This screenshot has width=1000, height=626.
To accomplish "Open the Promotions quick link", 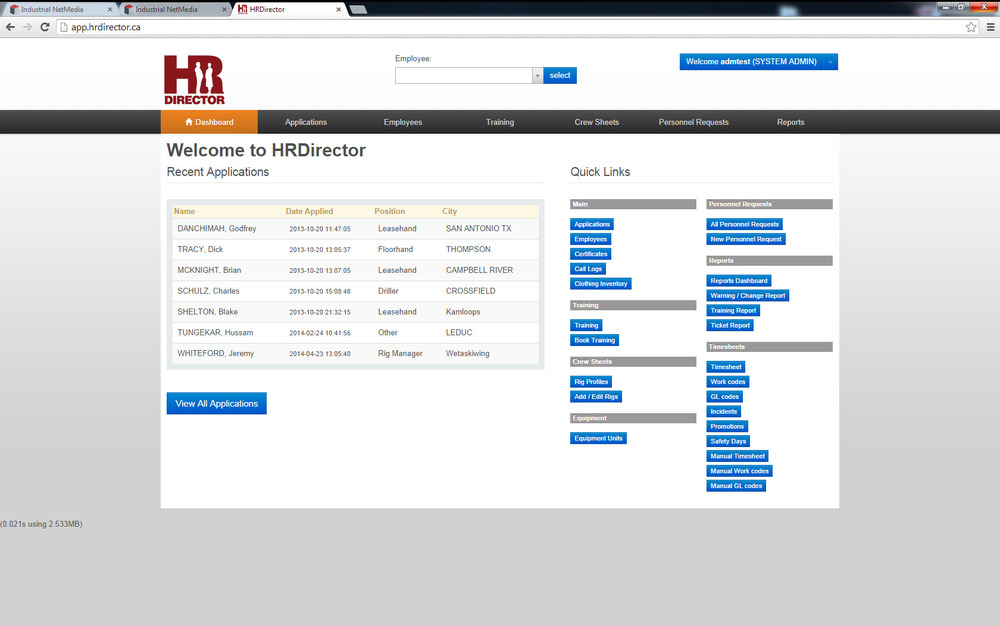I will [727, 426].
